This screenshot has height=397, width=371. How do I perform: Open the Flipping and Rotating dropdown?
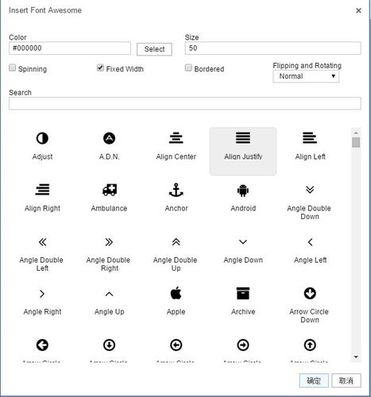[306, 76]
